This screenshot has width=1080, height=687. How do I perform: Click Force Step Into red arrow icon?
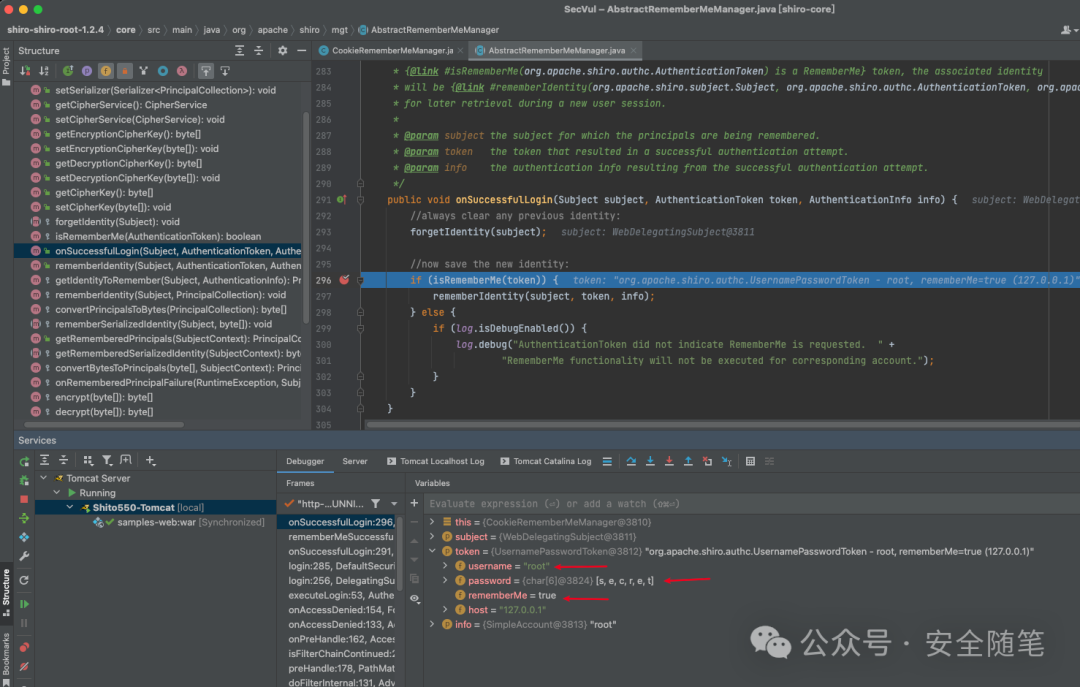click(x=669, y=461)
